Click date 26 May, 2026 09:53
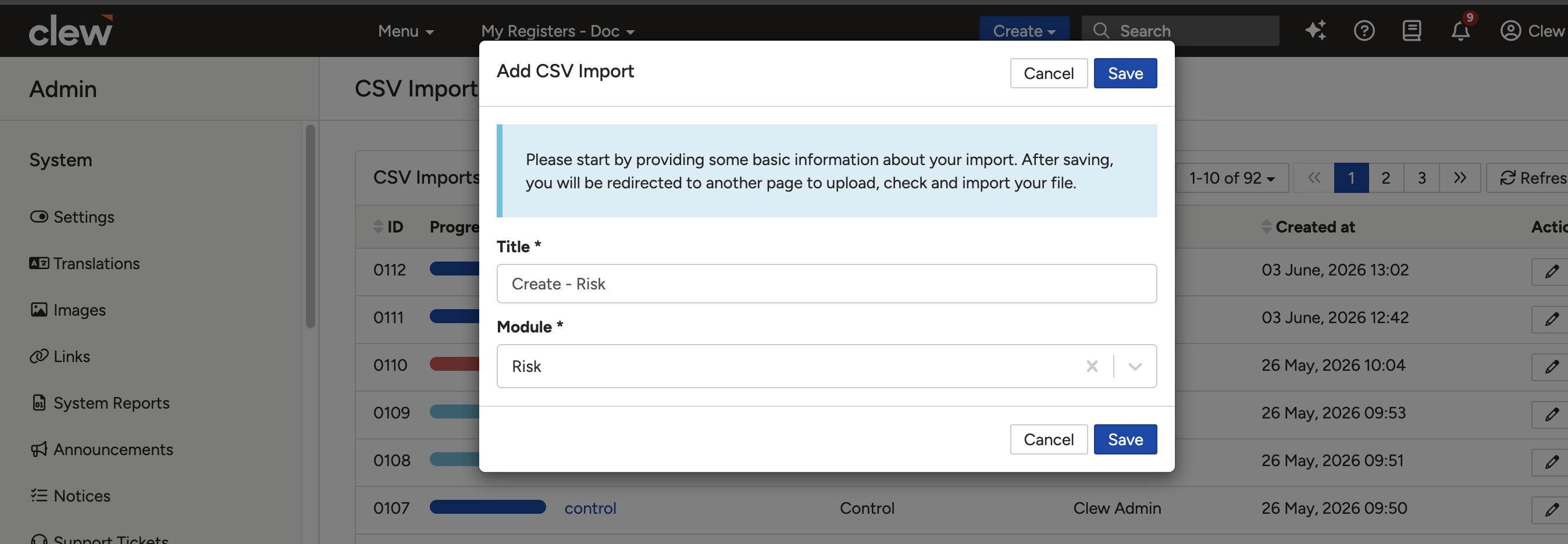Image resolution: width=1568 pixels, height=544 pixels. pos(1333,413)
